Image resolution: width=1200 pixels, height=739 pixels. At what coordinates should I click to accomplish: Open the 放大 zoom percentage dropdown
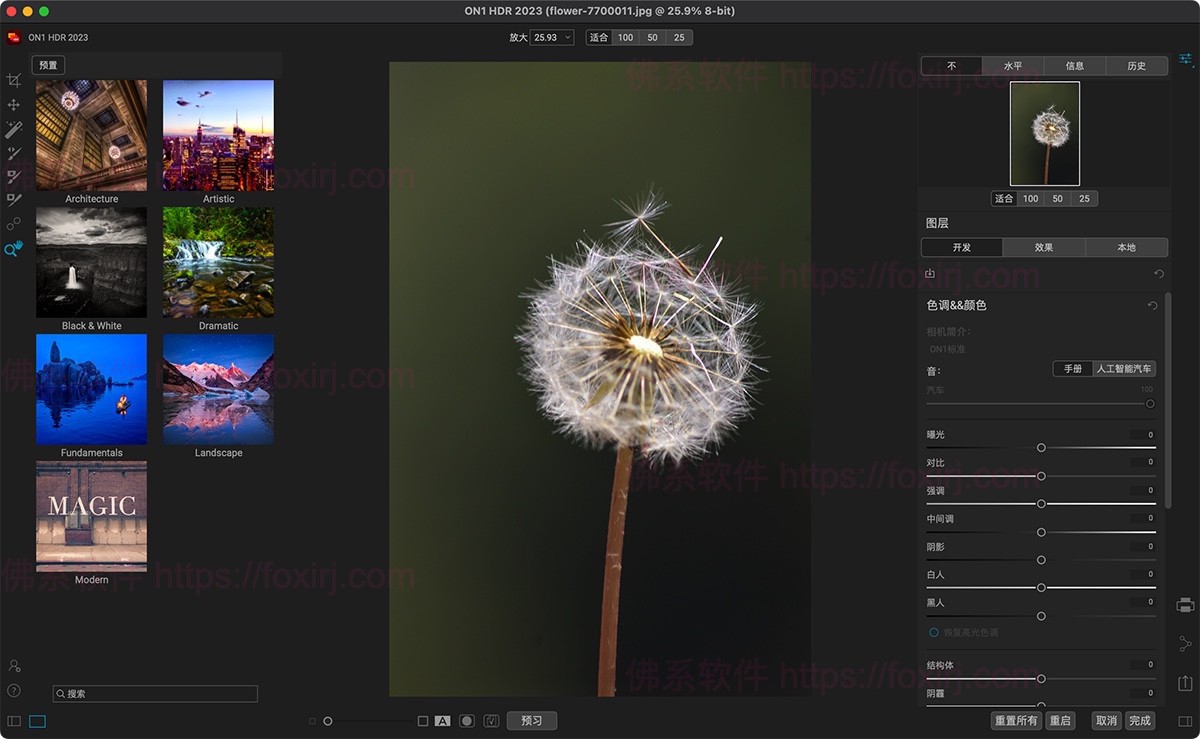[552, 37]
